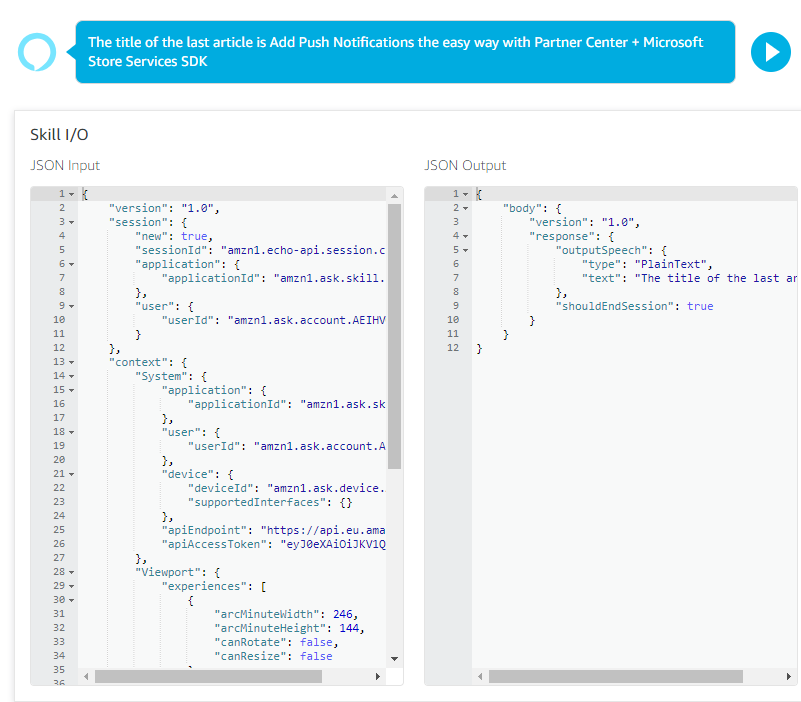801x702 pixels.
Task: Click line number 27 in JSON Input gutter
Action: tap(59, 558)
